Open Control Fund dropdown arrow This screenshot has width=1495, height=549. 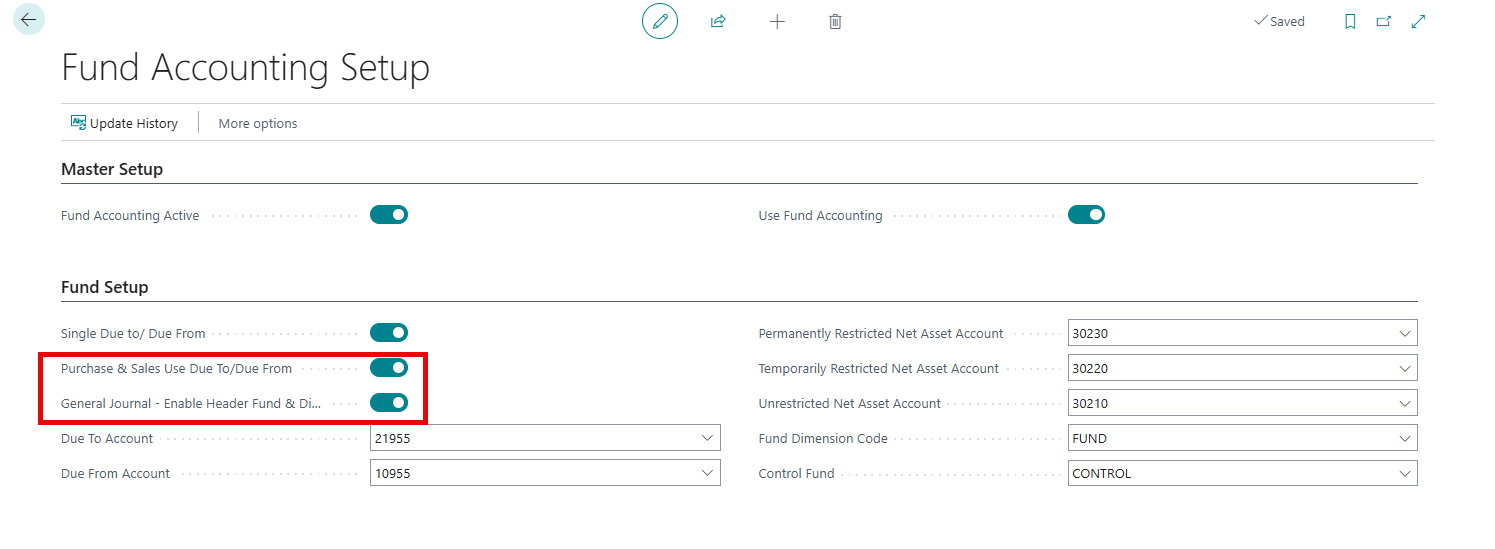(1405, 473)
